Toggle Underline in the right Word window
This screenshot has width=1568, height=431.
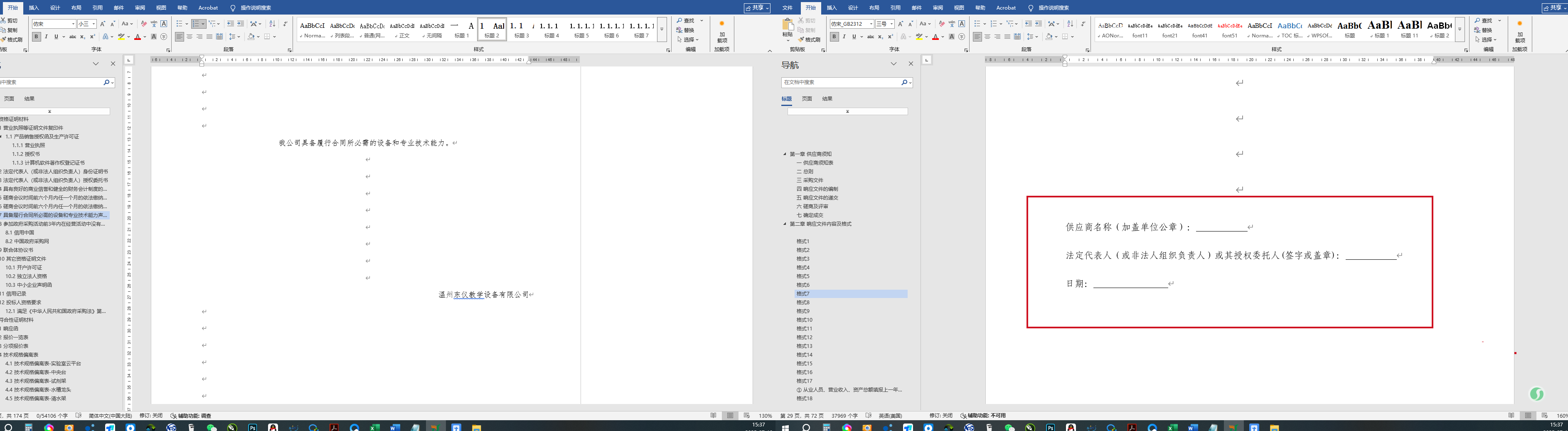tap(854, 37)
